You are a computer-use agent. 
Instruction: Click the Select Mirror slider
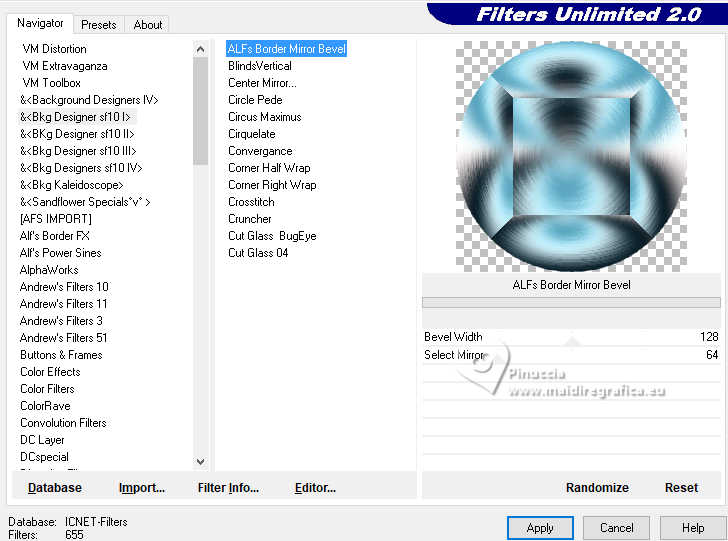click(571, 355)
